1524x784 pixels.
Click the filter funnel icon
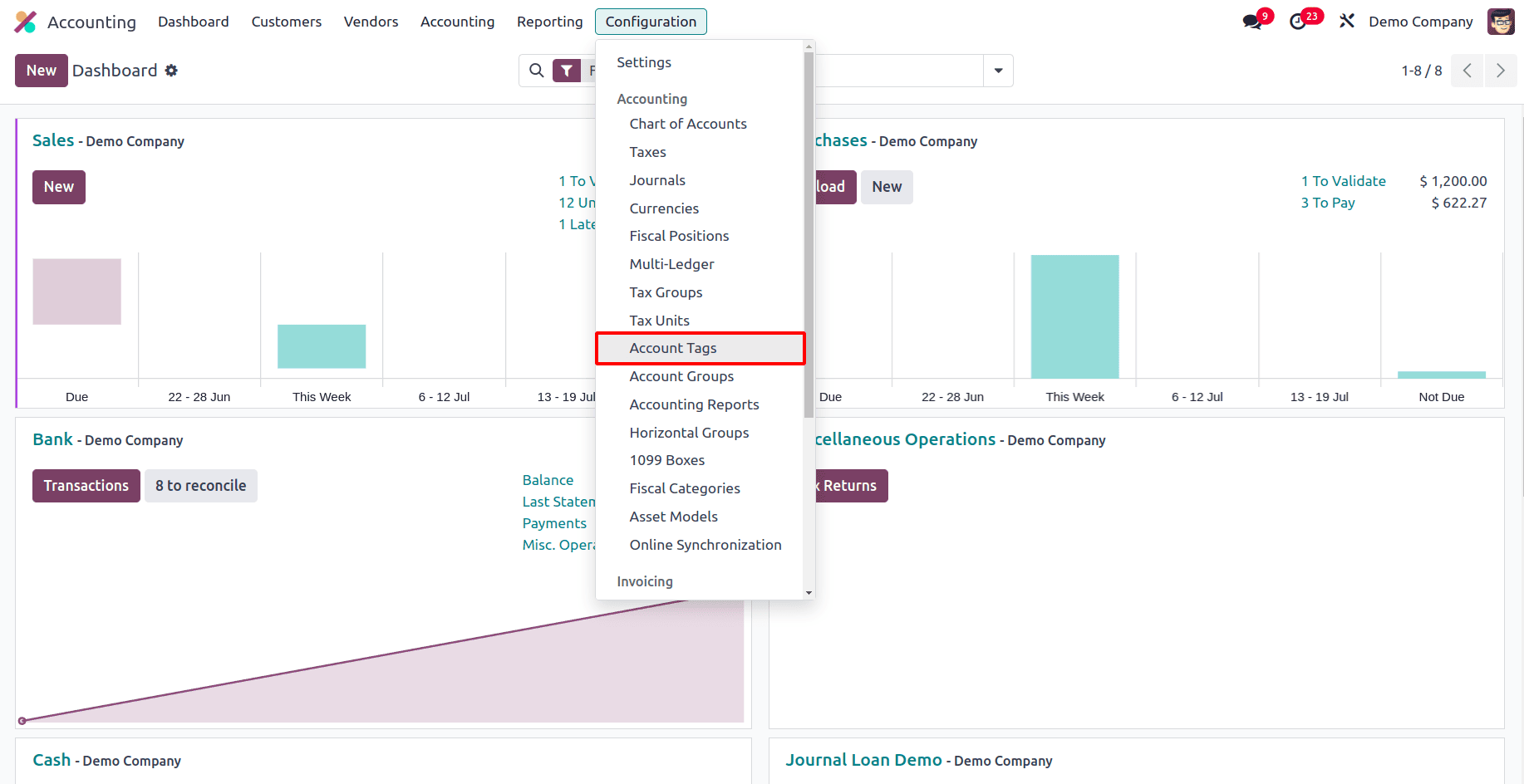pyautogui.click(x=567, y=71)
